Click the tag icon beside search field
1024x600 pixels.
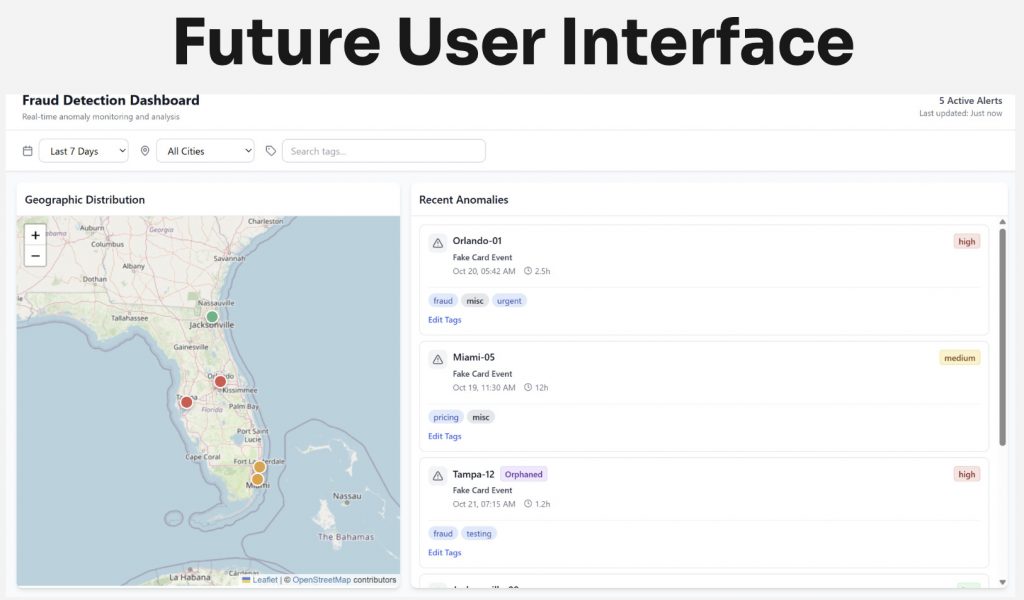click(x=271, y=151)
